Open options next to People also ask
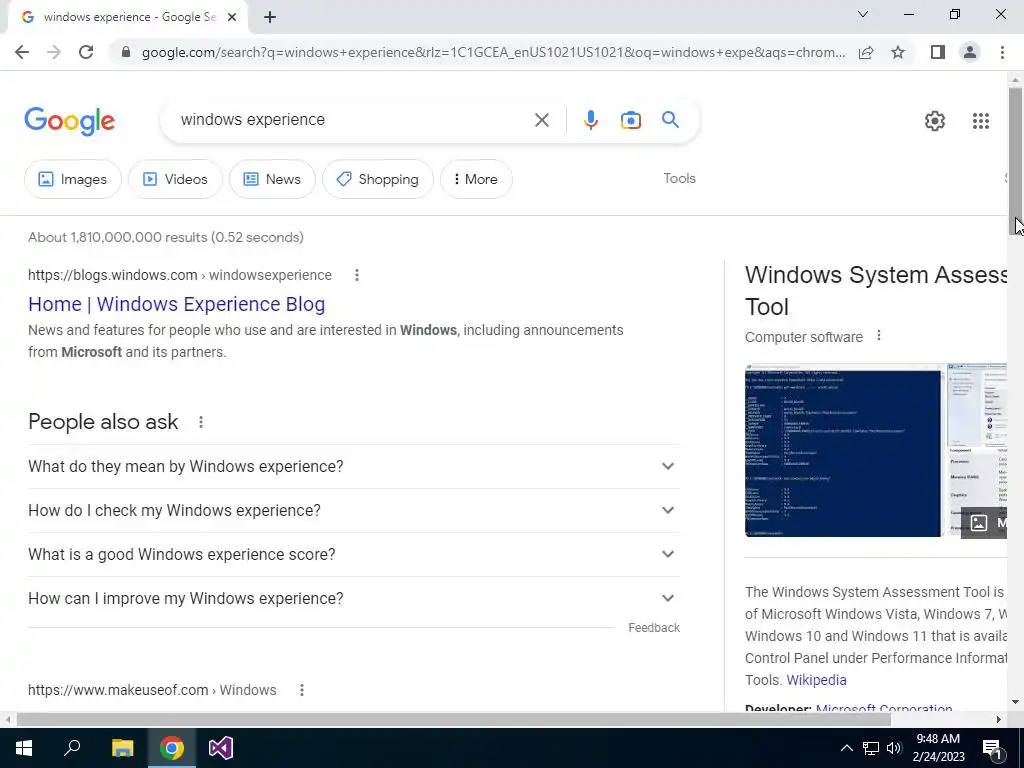The height and width of the screenshot is (768, 1024). [200, 422]
